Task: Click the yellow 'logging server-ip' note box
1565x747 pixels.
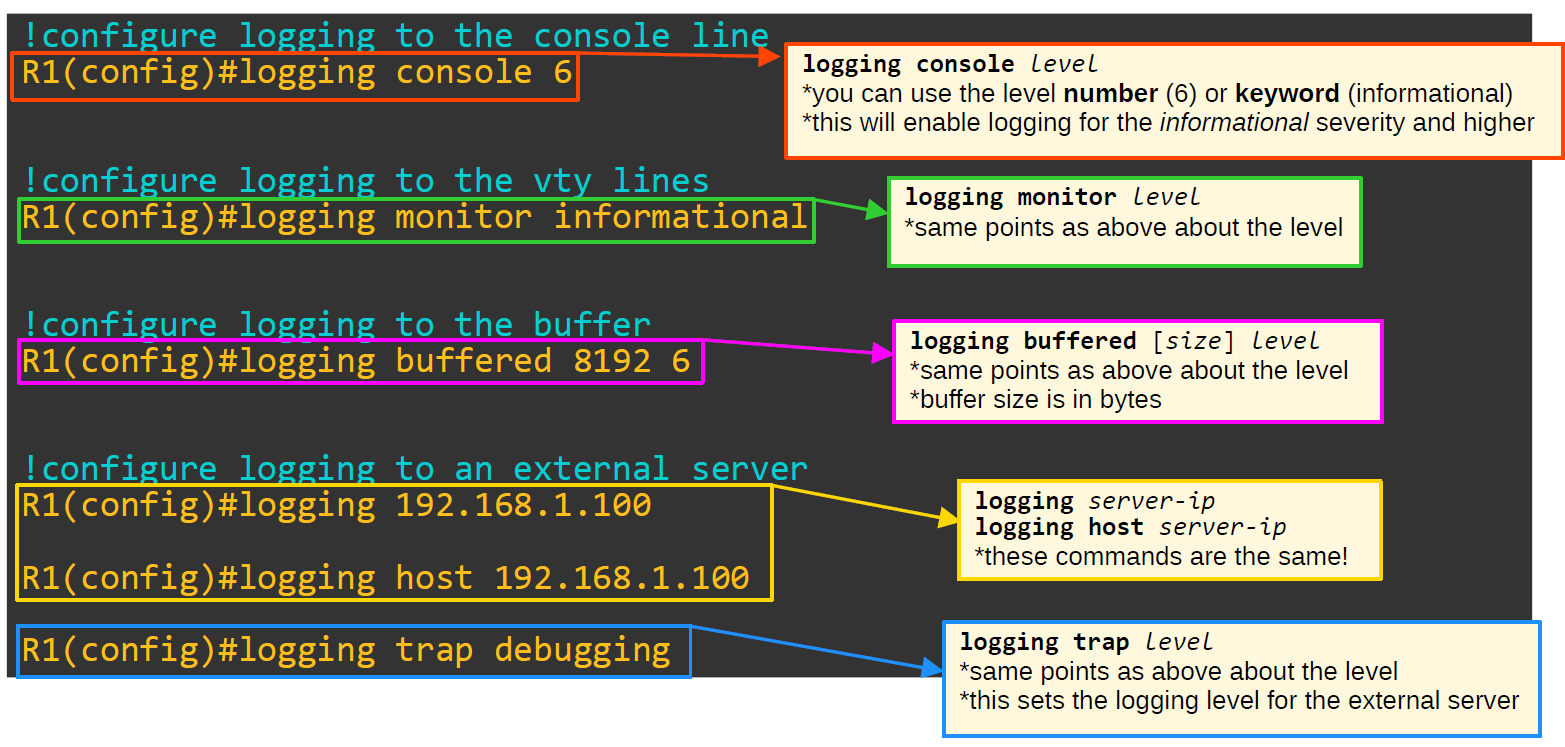Action: [x=1167, y=529]
